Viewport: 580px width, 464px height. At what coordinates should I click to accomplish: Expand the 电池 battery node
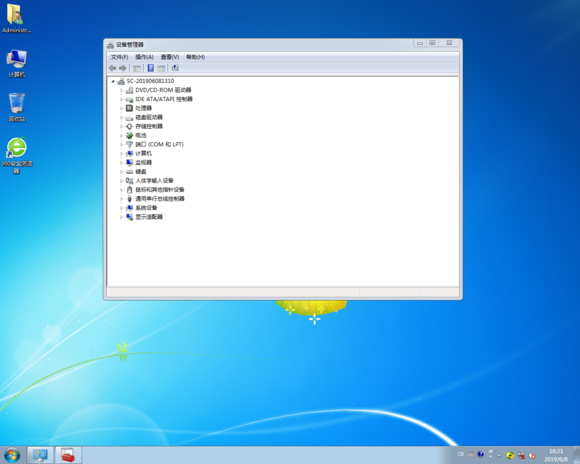(121, 135)
